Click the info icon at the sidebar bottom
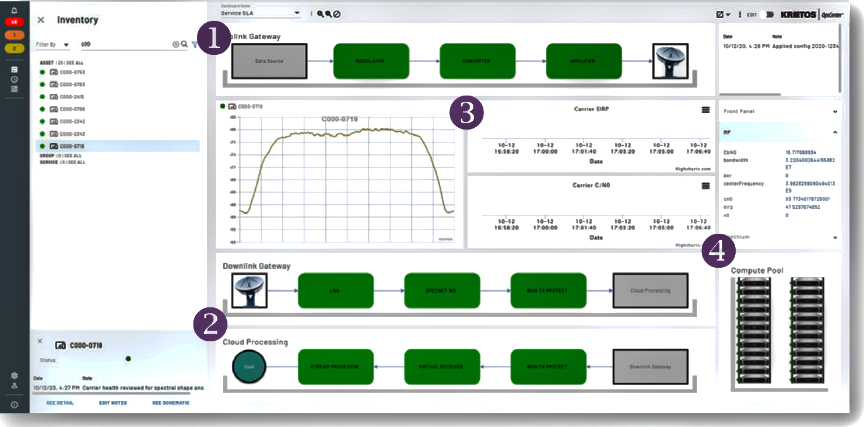The height and width of the screenshot is (427, 864). coord(14,404)
